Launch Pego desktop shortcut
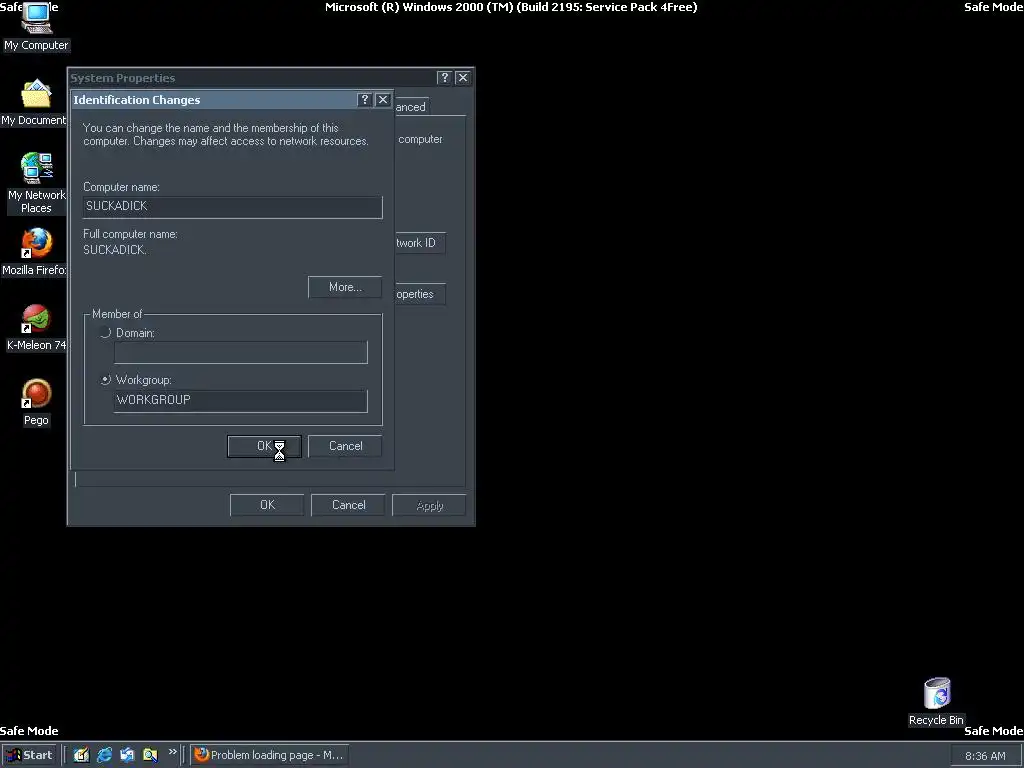This screenshot has height=768, width=1024. [36, 403]
